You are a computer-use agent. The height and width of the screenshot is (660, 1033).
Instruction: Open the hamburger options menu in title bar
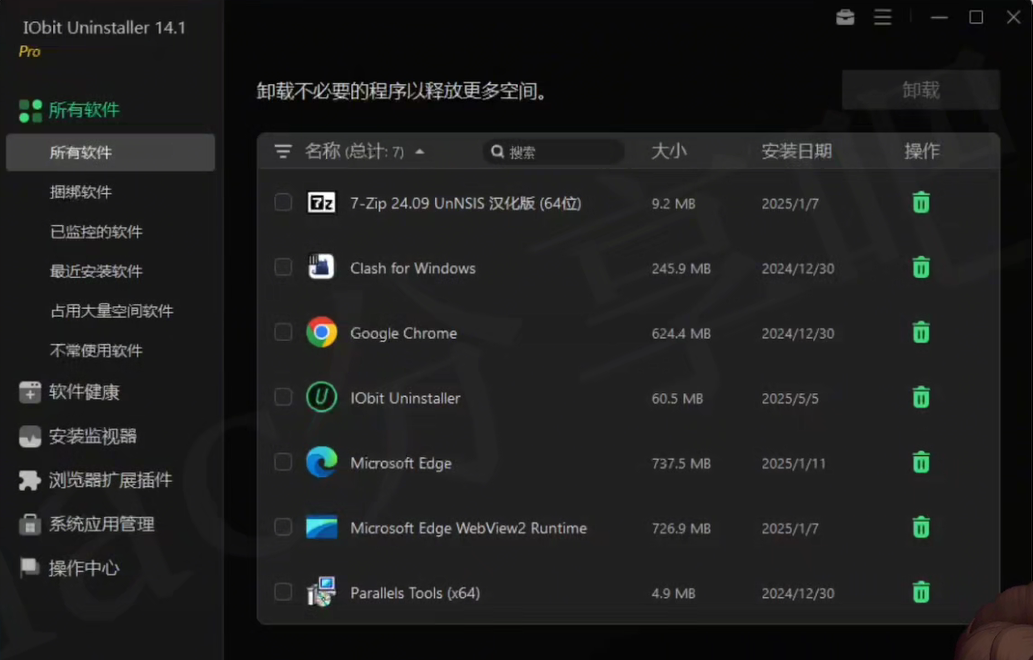(883, 17)
